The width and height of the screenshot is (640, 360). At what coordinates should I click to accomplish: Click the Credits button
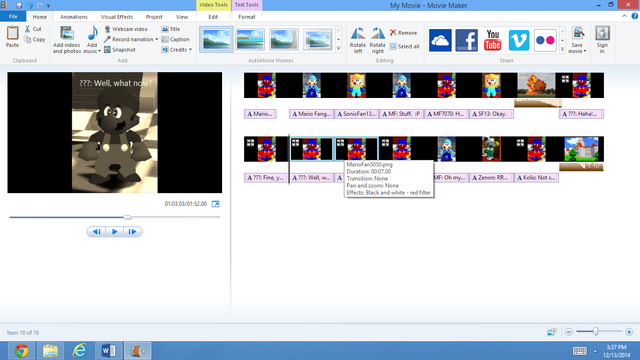(x=174, y=50)
